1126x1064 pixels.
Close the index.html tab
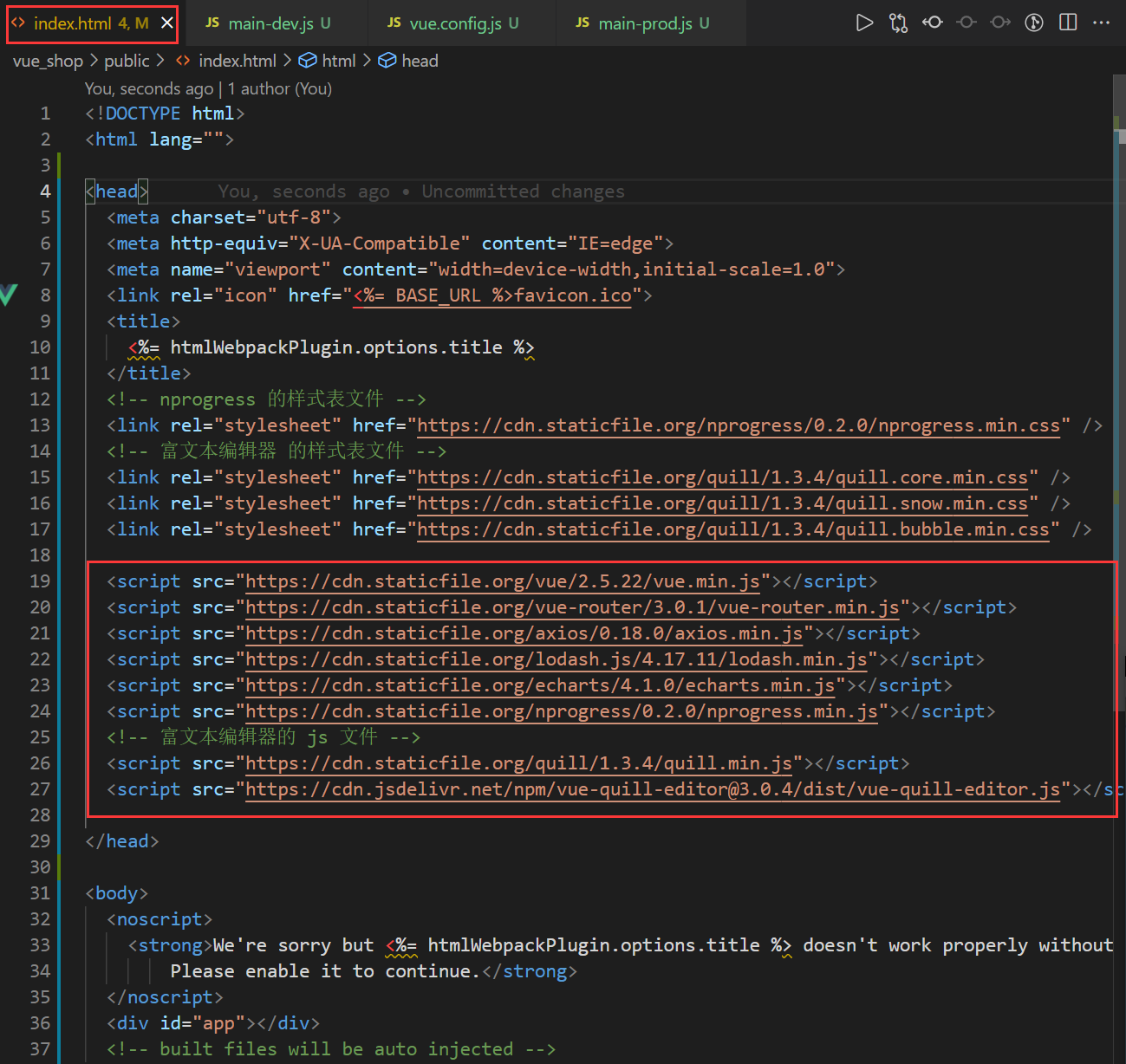pos(167,23)
